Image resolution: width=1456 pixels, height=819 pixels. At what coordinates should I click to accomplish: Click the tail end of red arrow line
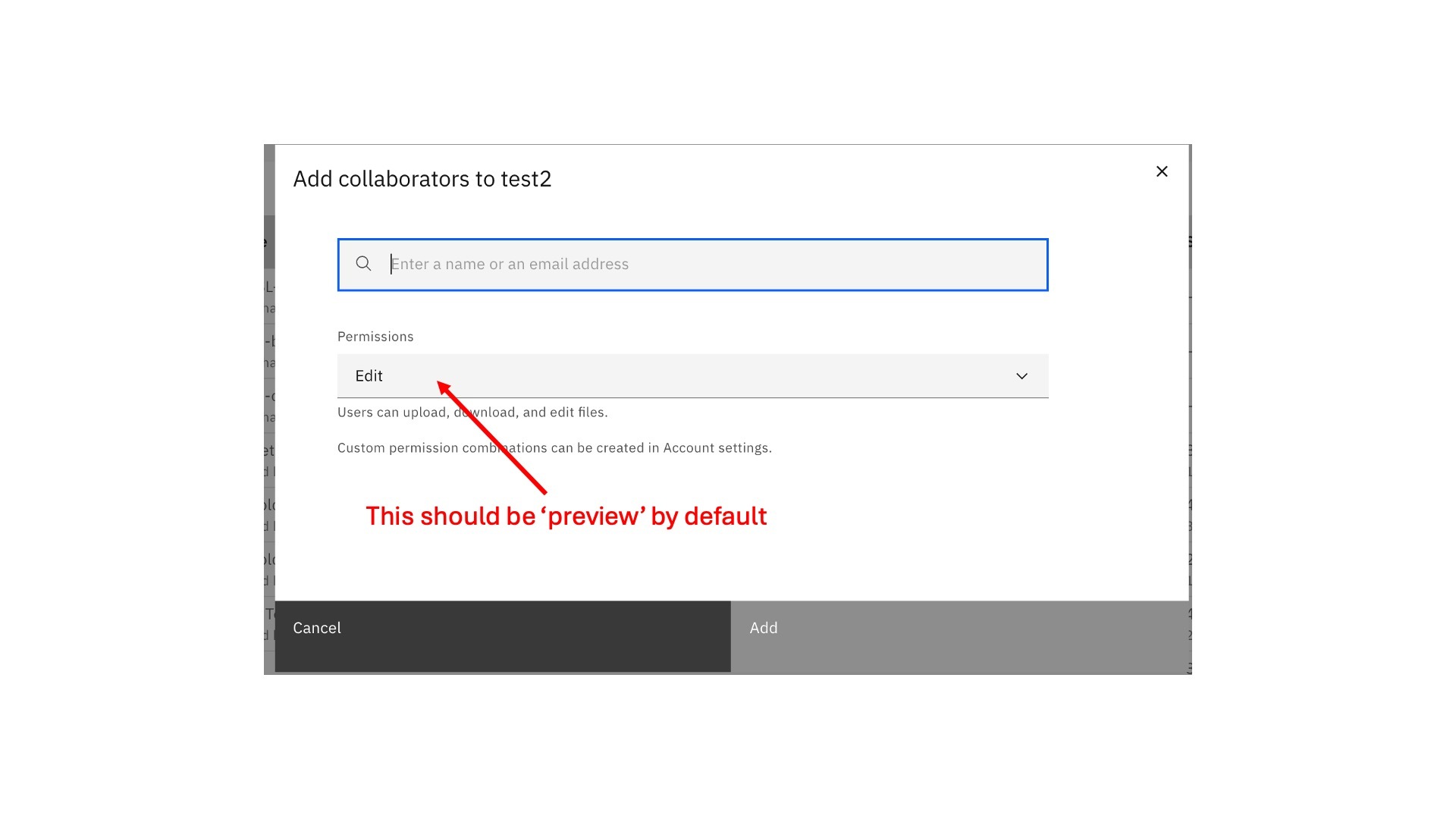click(x=544, y=492)
